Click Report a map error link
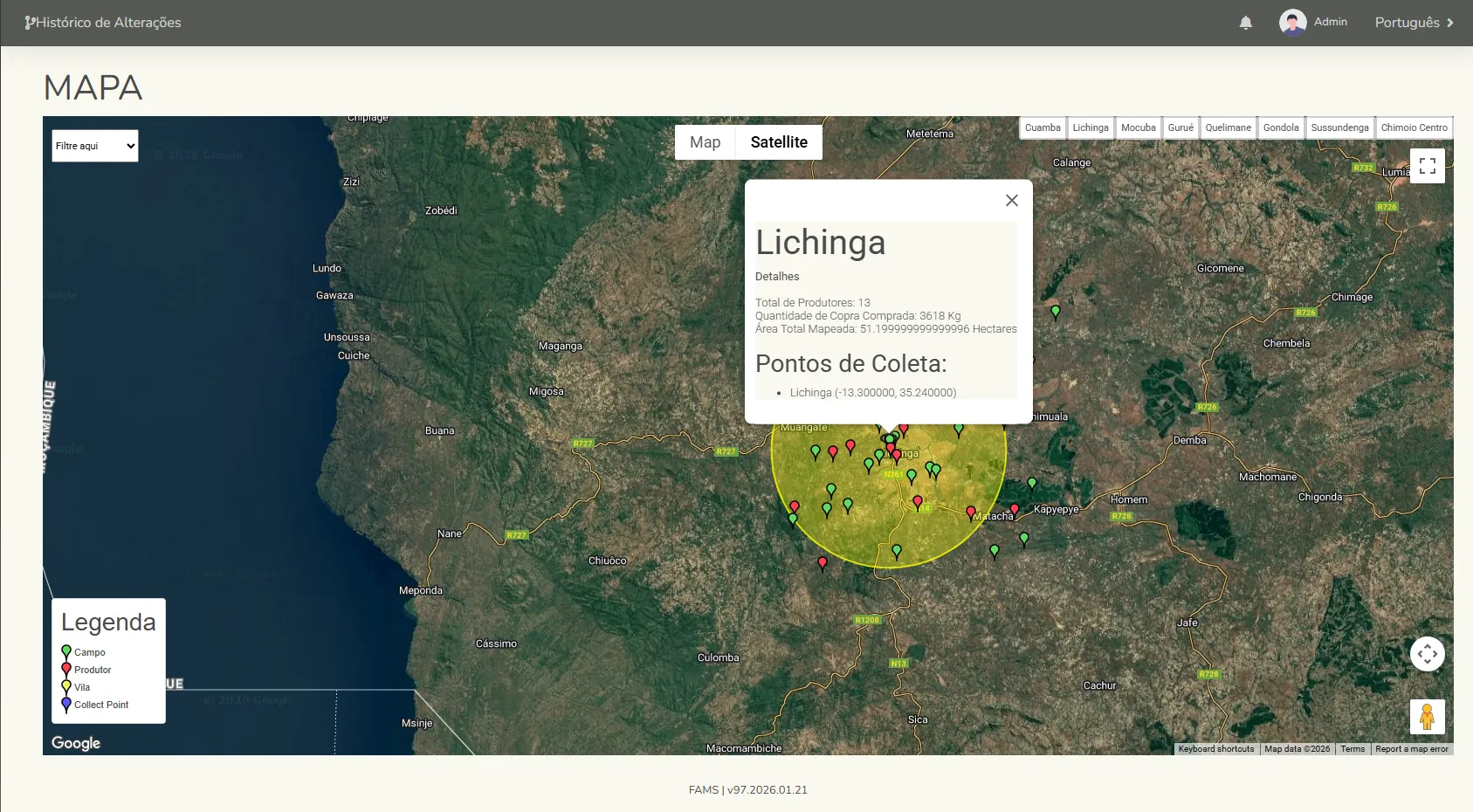The image size is (1473, 812). [x=1411, y=749]
